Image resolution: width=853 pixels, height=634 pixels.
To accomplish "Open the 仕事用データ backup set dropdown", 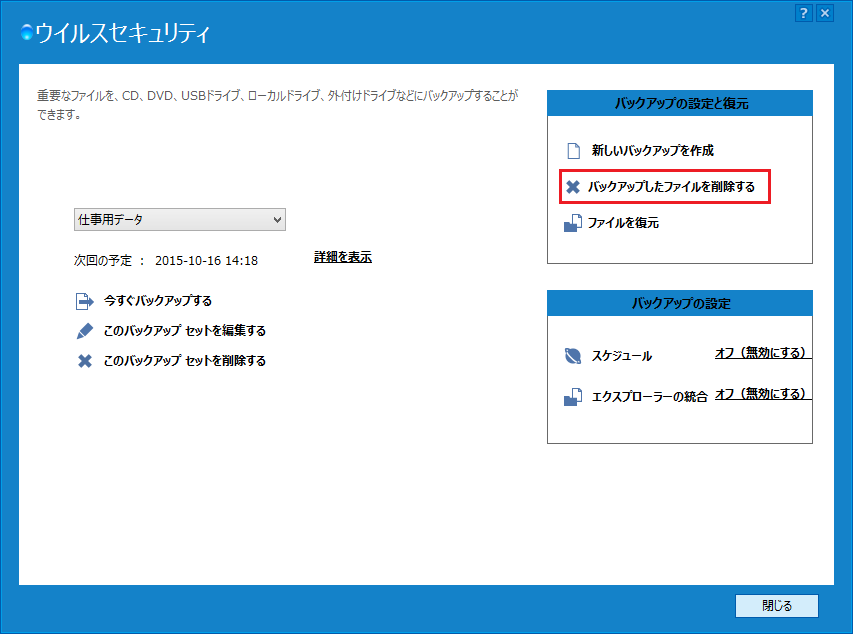I will click(180, 219).
